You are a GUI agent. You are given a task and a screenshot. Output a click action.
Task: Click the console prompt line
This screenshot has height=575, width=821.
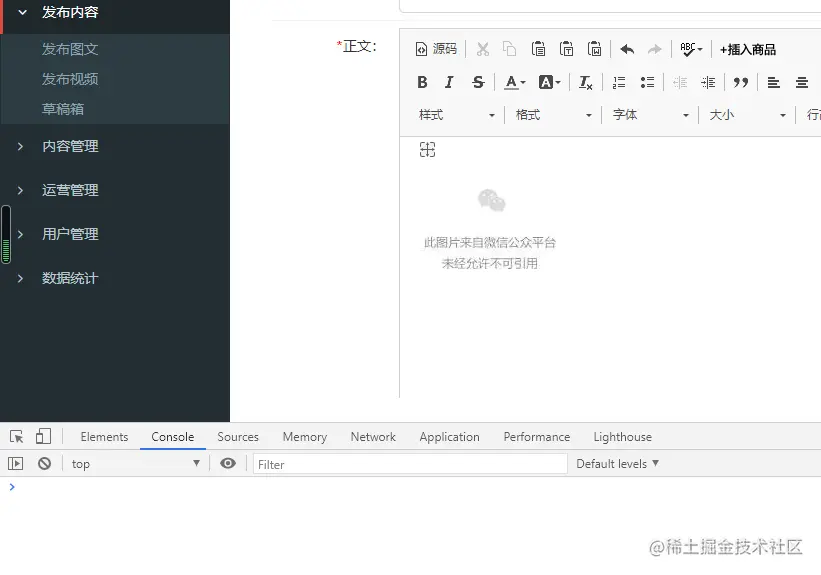pos(410,487)
